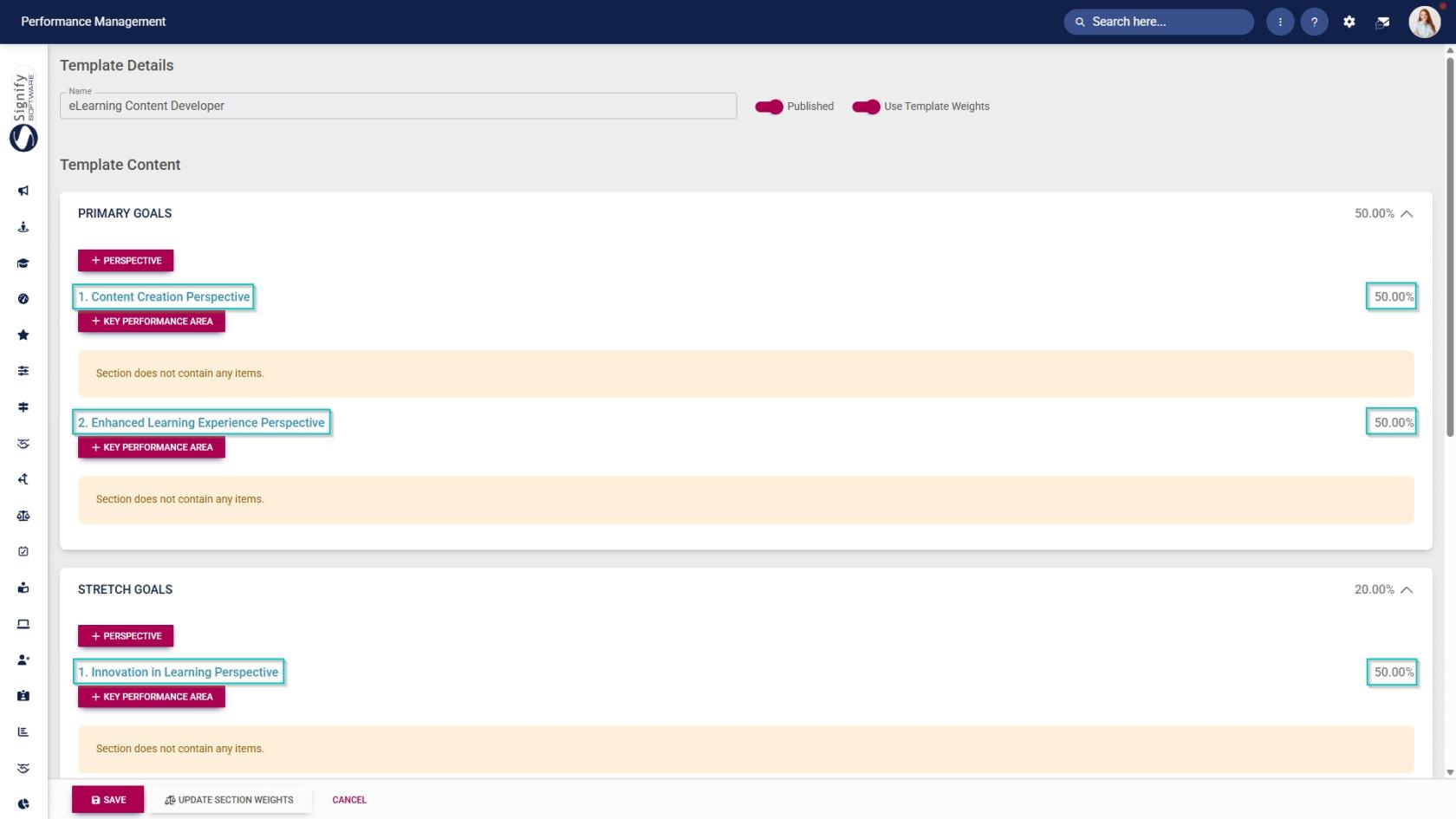Click the PRIMARY GOALS section heading
The image size is (1456, 819).
[125, 213]
